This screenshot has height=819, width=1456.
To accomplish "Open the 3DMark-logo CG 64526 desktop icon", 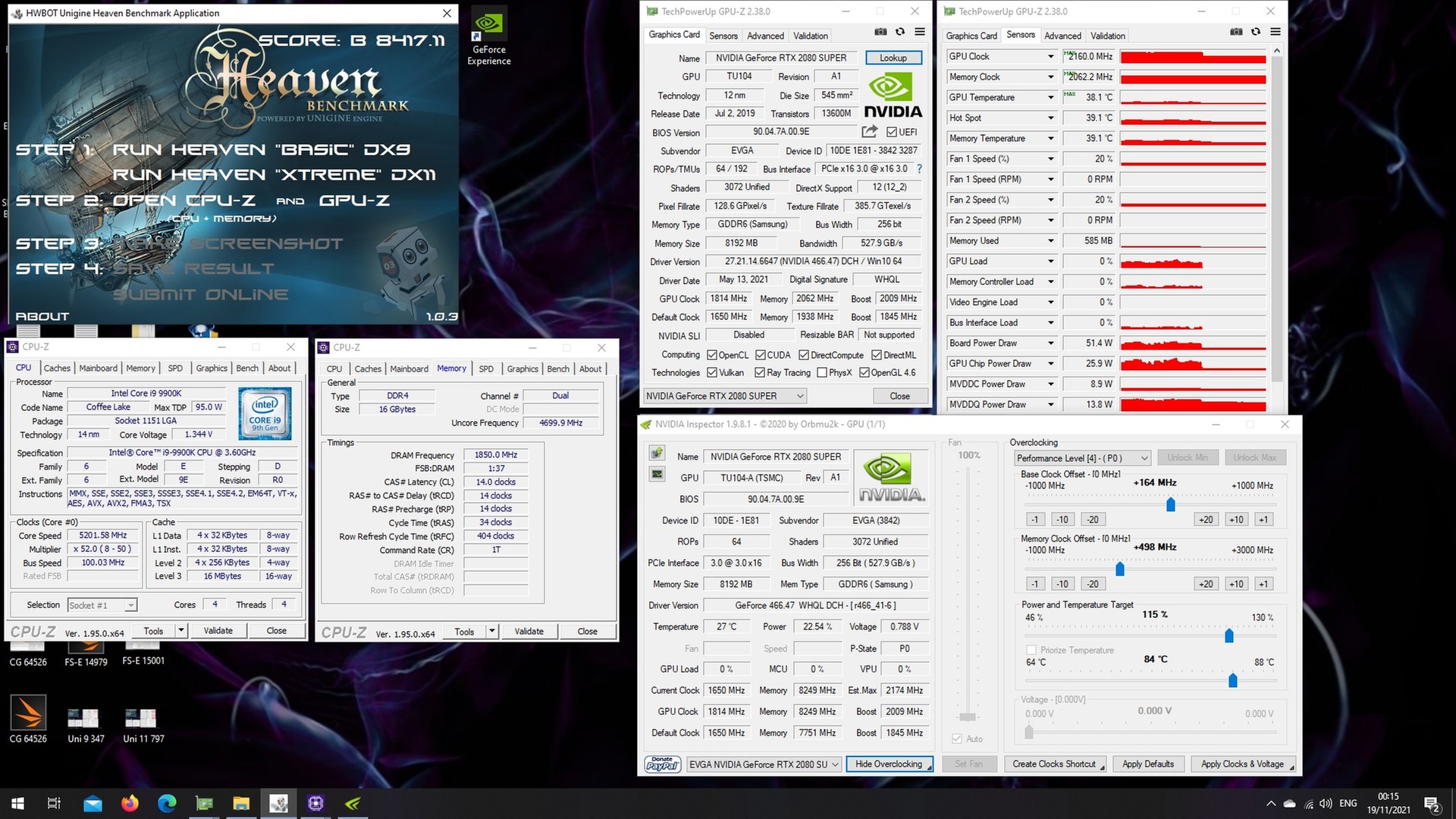I will (x=28, y=720).
